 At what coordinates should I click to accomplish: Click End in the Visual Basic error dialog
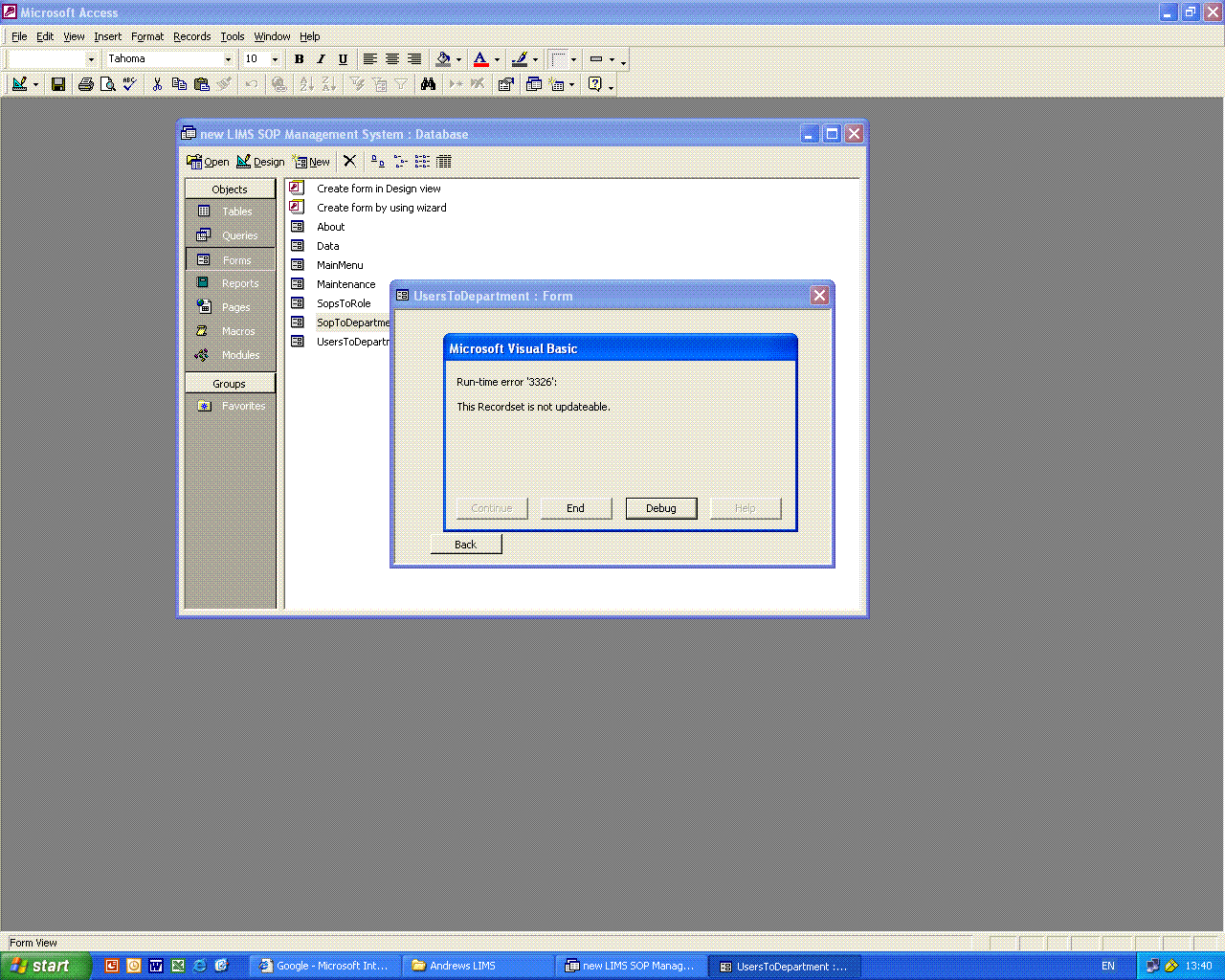pos(575,508)
